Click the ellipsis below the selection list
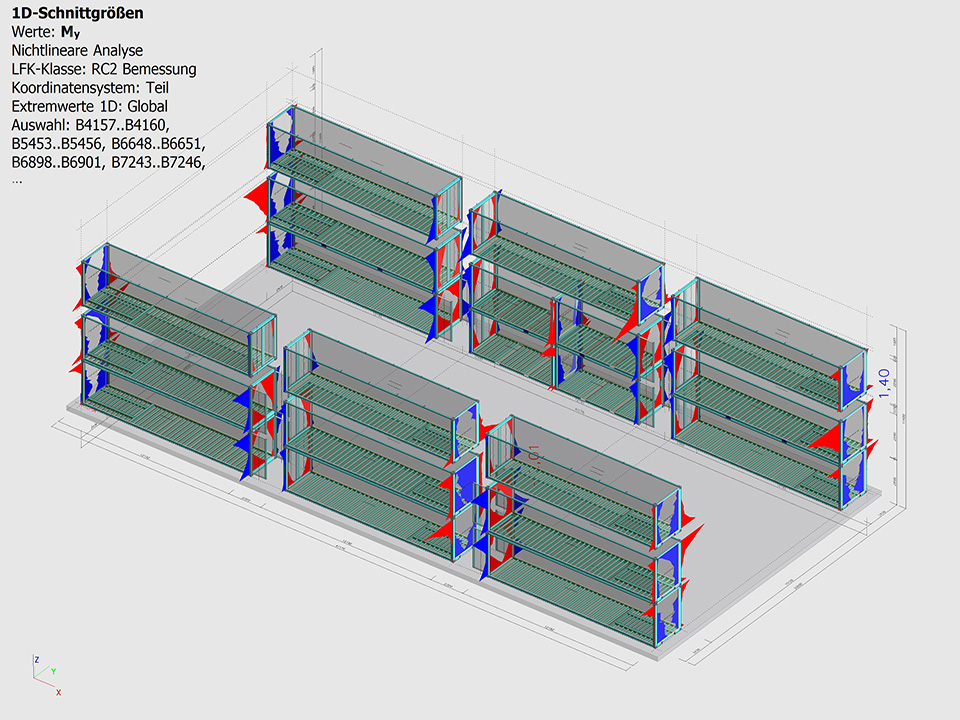Viewport: 960px width, 720px height. (17, 180)
